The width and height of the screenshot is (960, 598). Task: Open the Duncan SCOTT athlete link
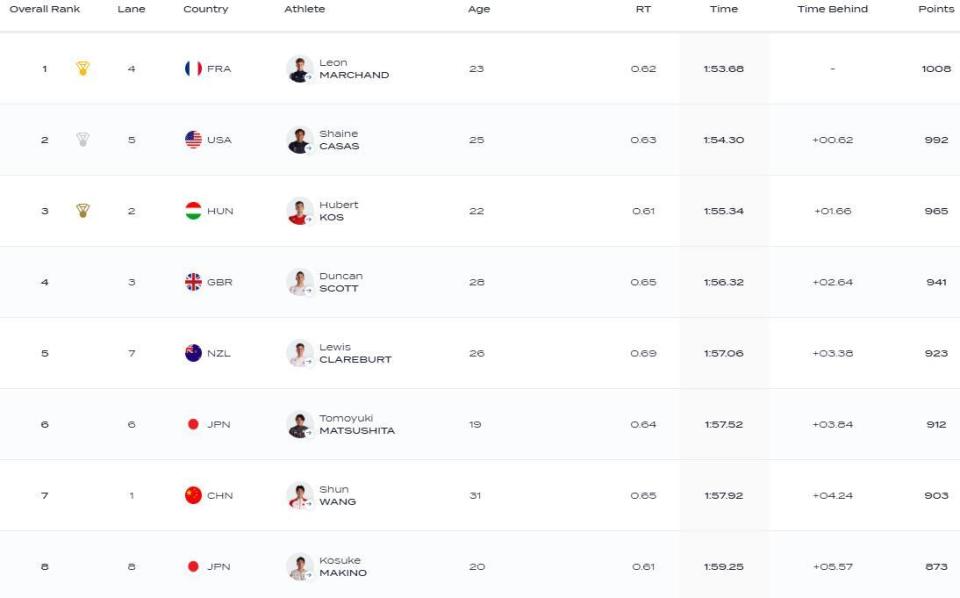pos(341,282)
